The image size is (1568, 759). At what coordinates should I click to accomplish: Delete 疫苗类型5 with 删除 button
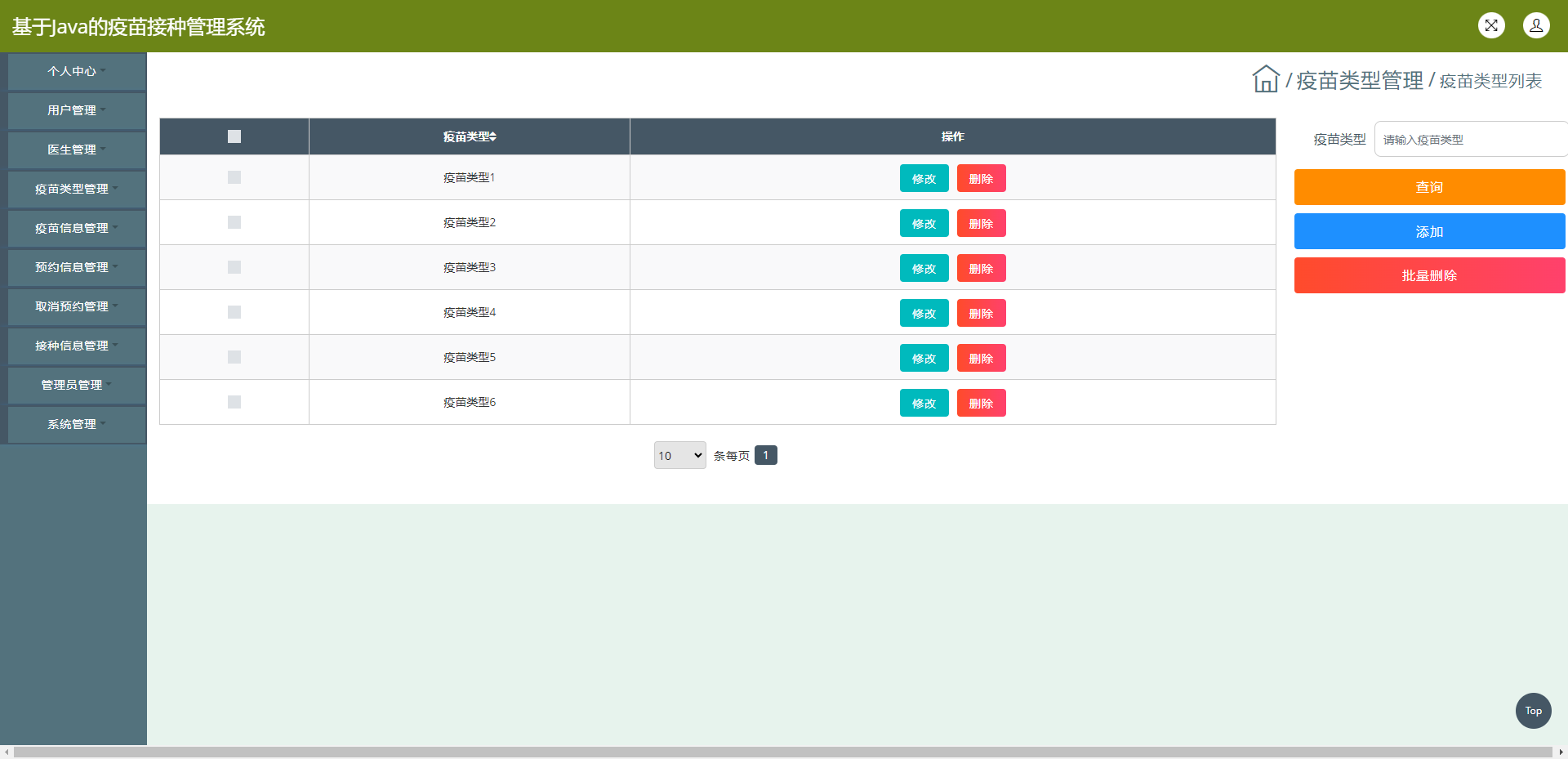click(x=981, y=358)
